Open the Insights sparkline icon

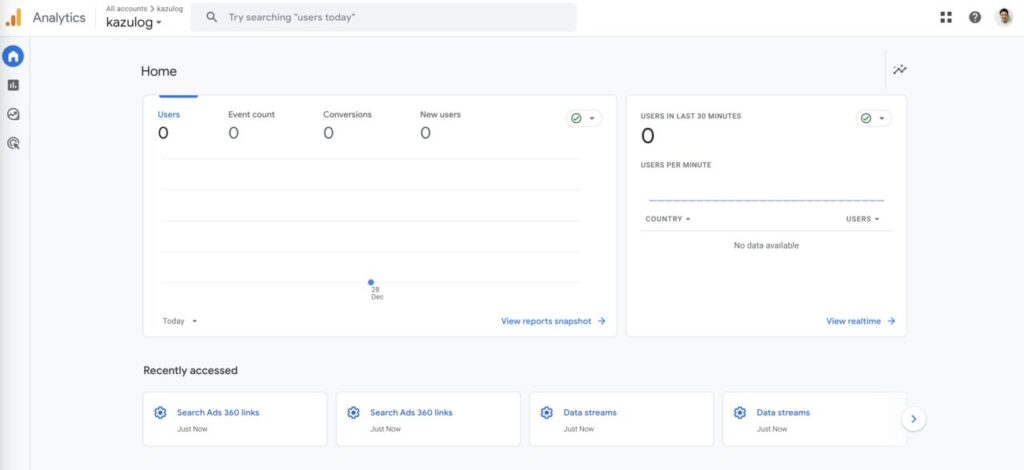900,69
